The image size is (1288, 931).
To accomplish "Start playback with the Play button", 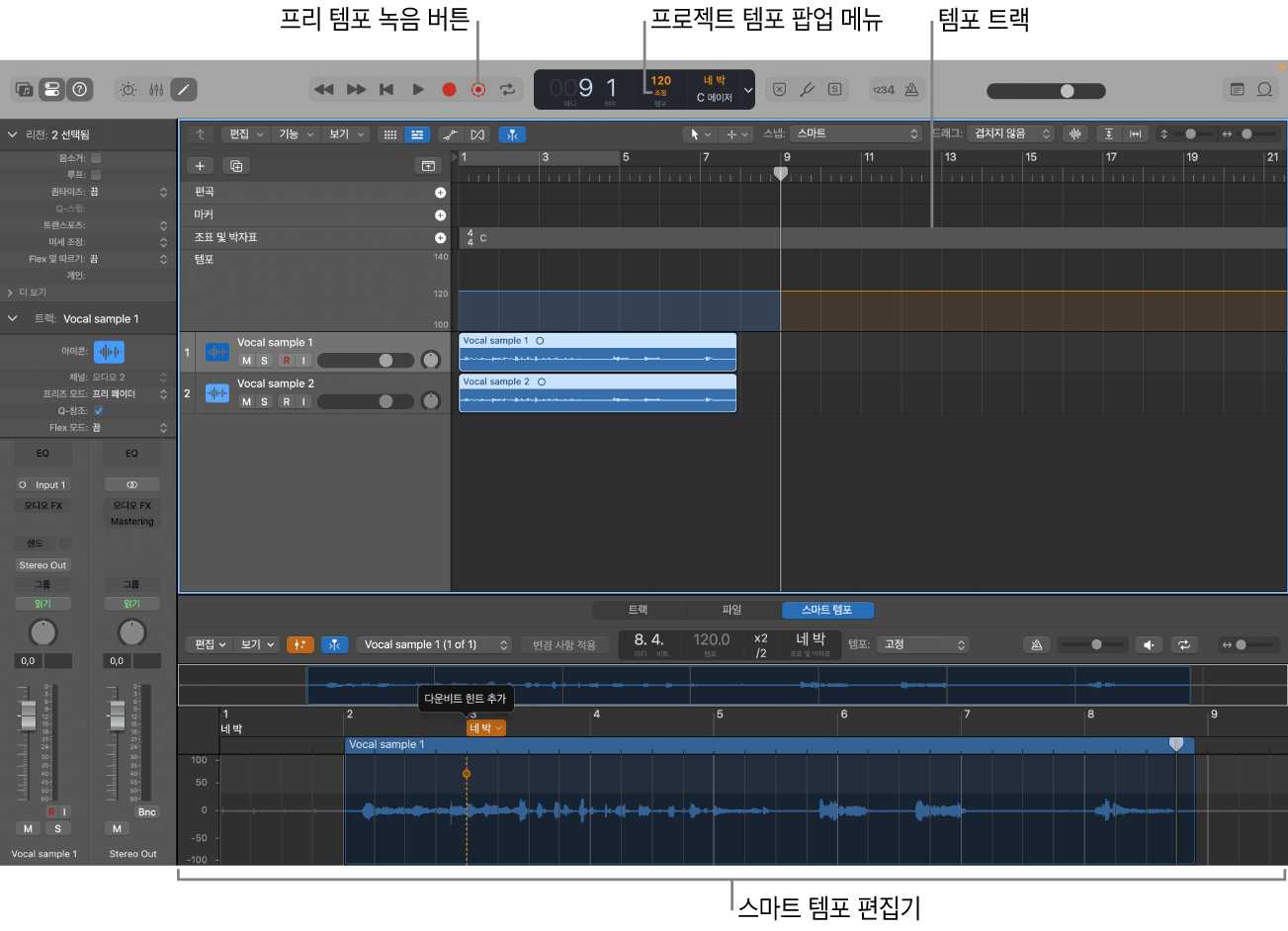I will (x=418, y=90).
